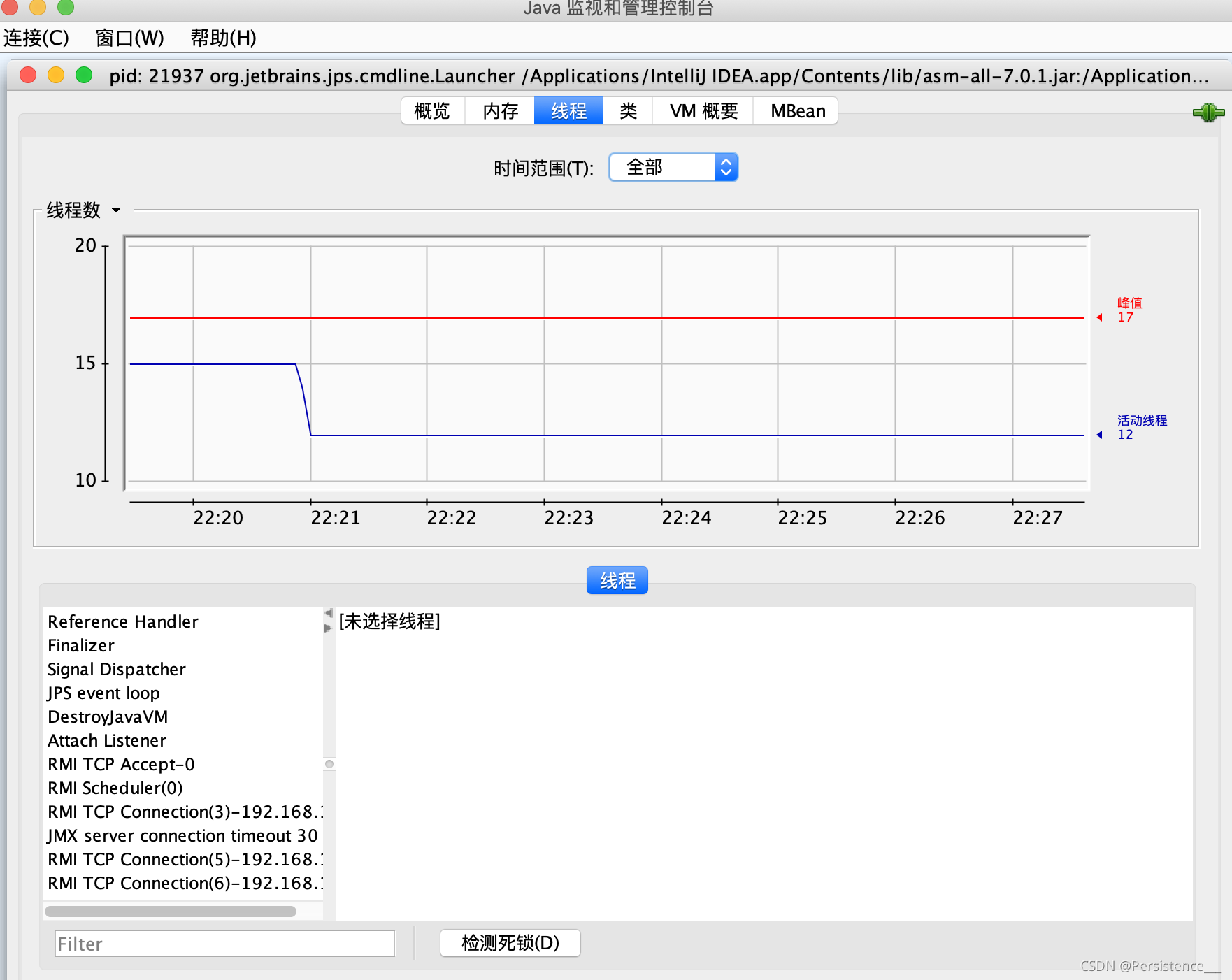Screen dimensions: 1232x980
Task: Close the pid 21937 inner window
Action: (28, 75)
